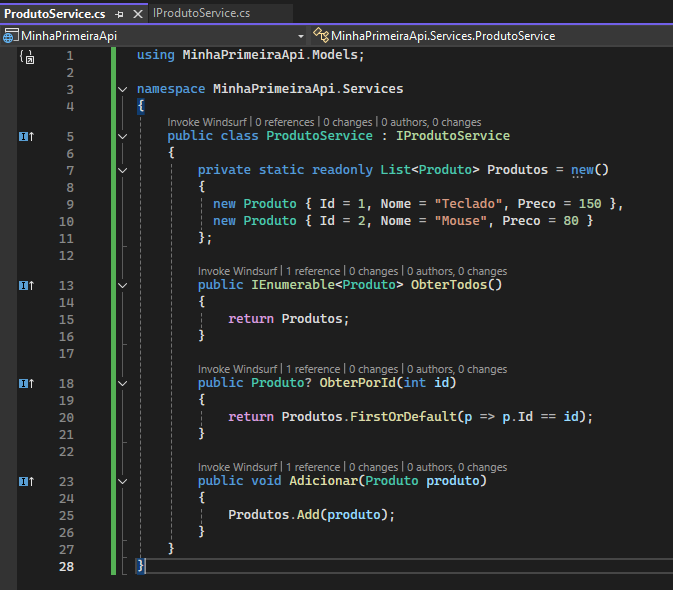673x590 pixels.
Task: Click the class icon beside MinhaPrimeiraApi.Services.ProdutoService
Action: (x=321, y=36)
